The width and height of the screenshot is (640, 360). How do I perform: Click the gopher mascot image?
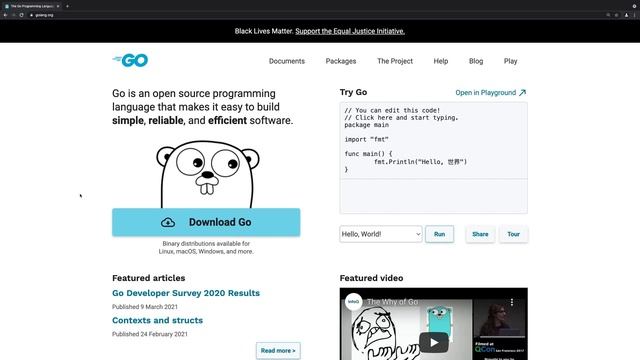point(207,174)
